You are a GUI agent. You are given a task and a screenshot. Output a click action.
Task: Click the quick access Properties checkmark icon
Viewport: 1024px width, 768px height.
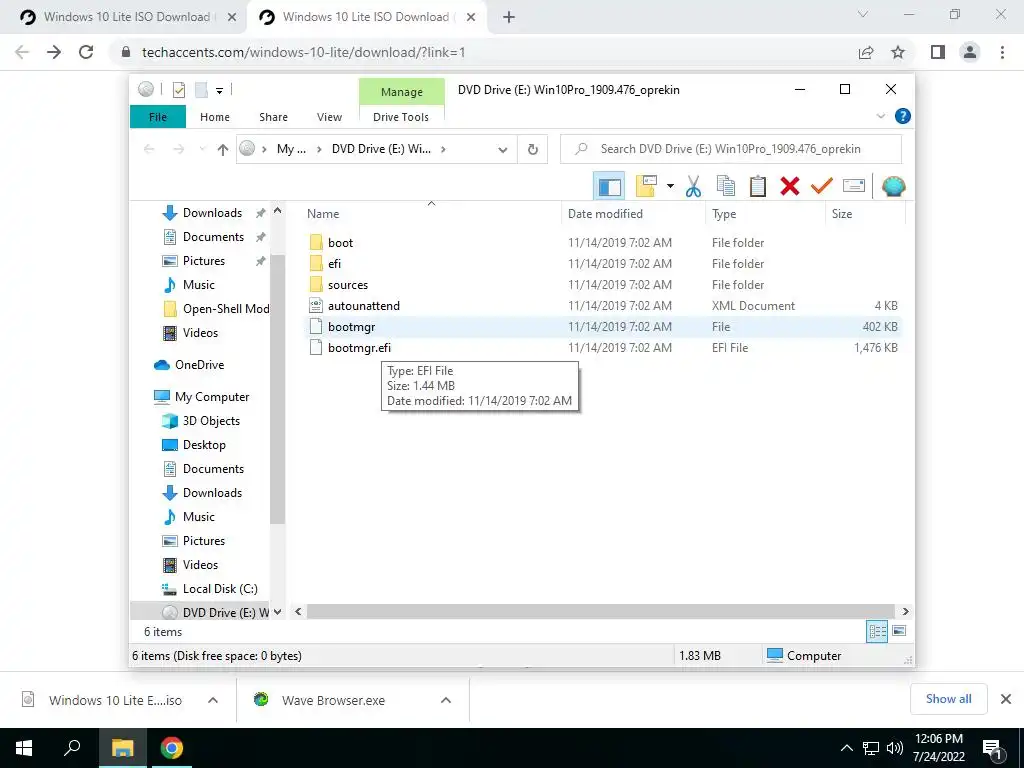point(178,90)
